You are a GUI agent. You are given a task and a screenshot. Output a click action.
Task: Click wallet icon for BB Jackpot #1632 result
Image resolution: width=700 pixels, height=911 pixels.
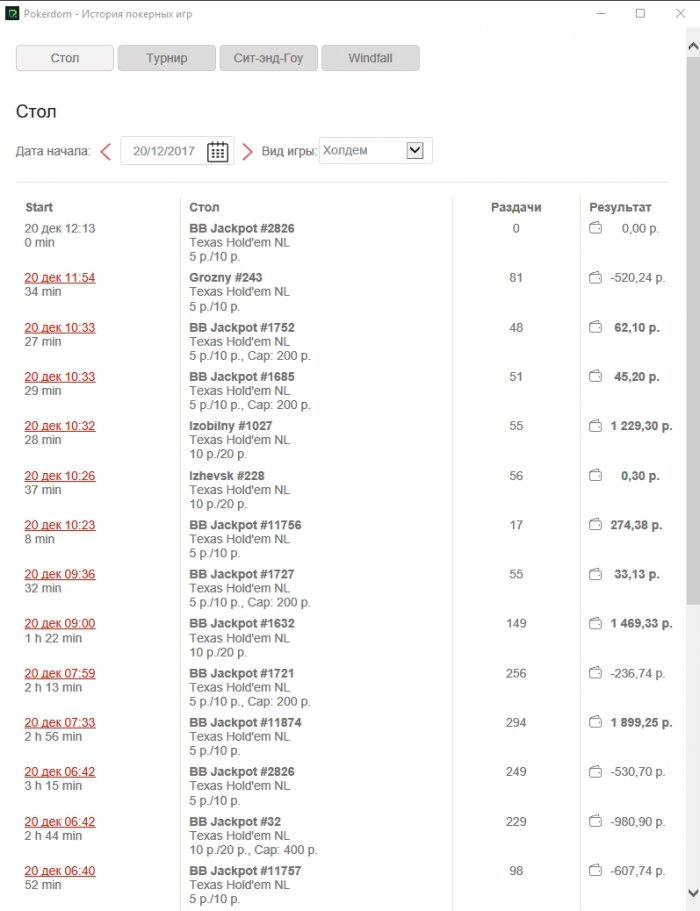click(595, 623)
